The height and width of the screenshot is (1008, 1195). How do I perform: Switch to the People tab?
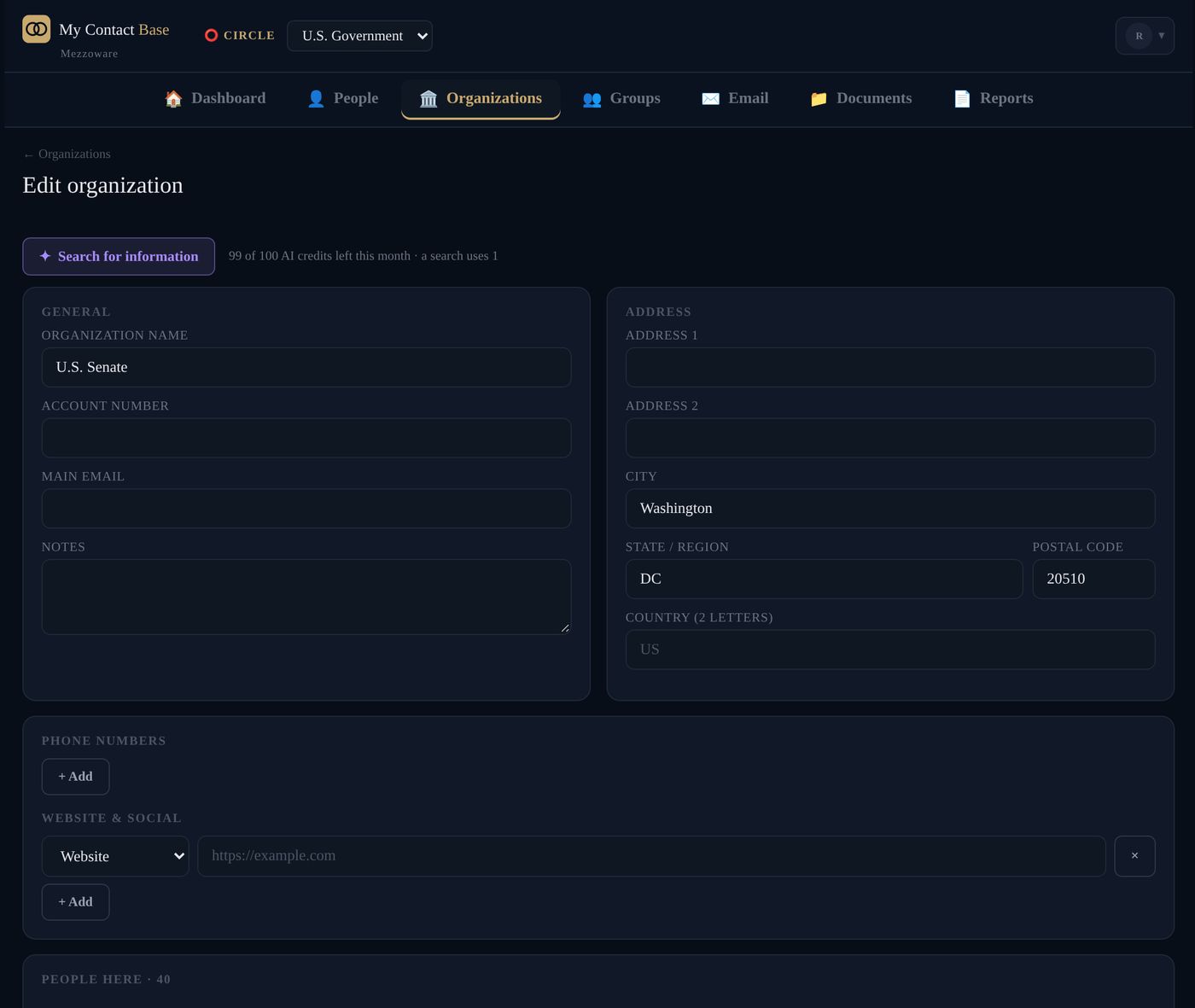[x=342, y=99]
